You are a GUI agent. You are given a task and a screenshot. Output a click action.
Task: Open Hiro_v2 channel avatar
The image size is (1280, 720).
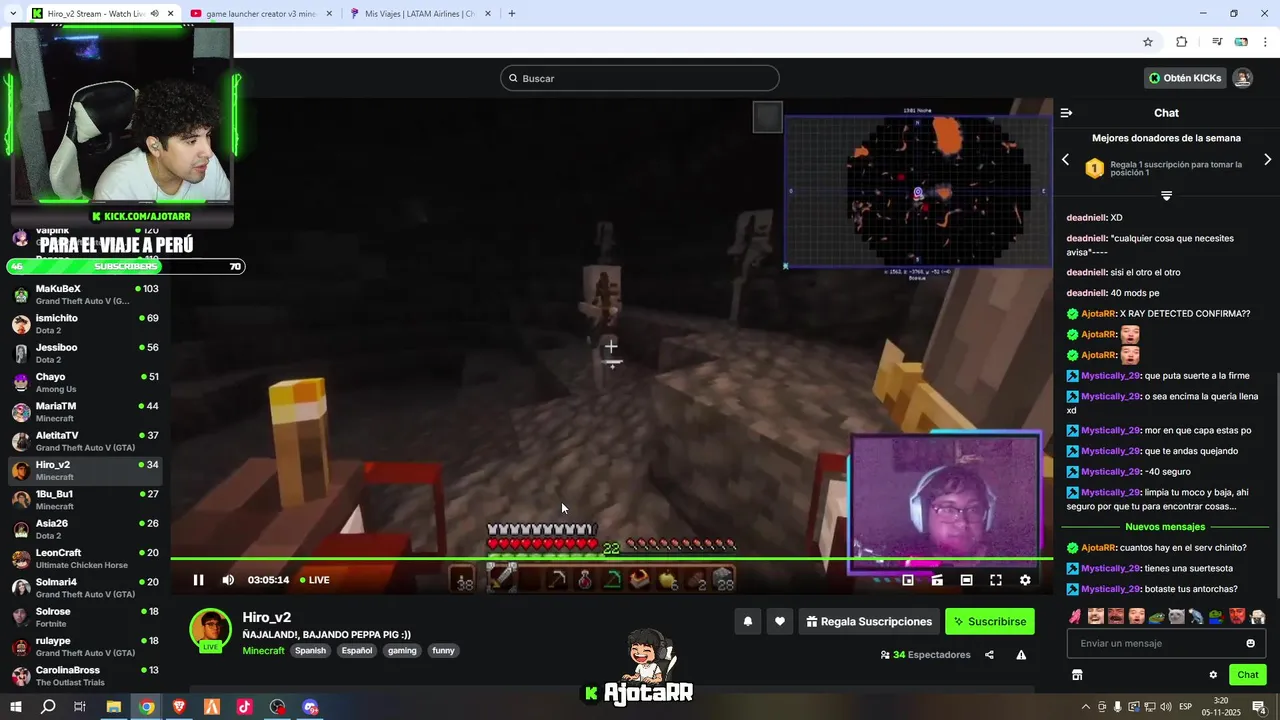210,631
